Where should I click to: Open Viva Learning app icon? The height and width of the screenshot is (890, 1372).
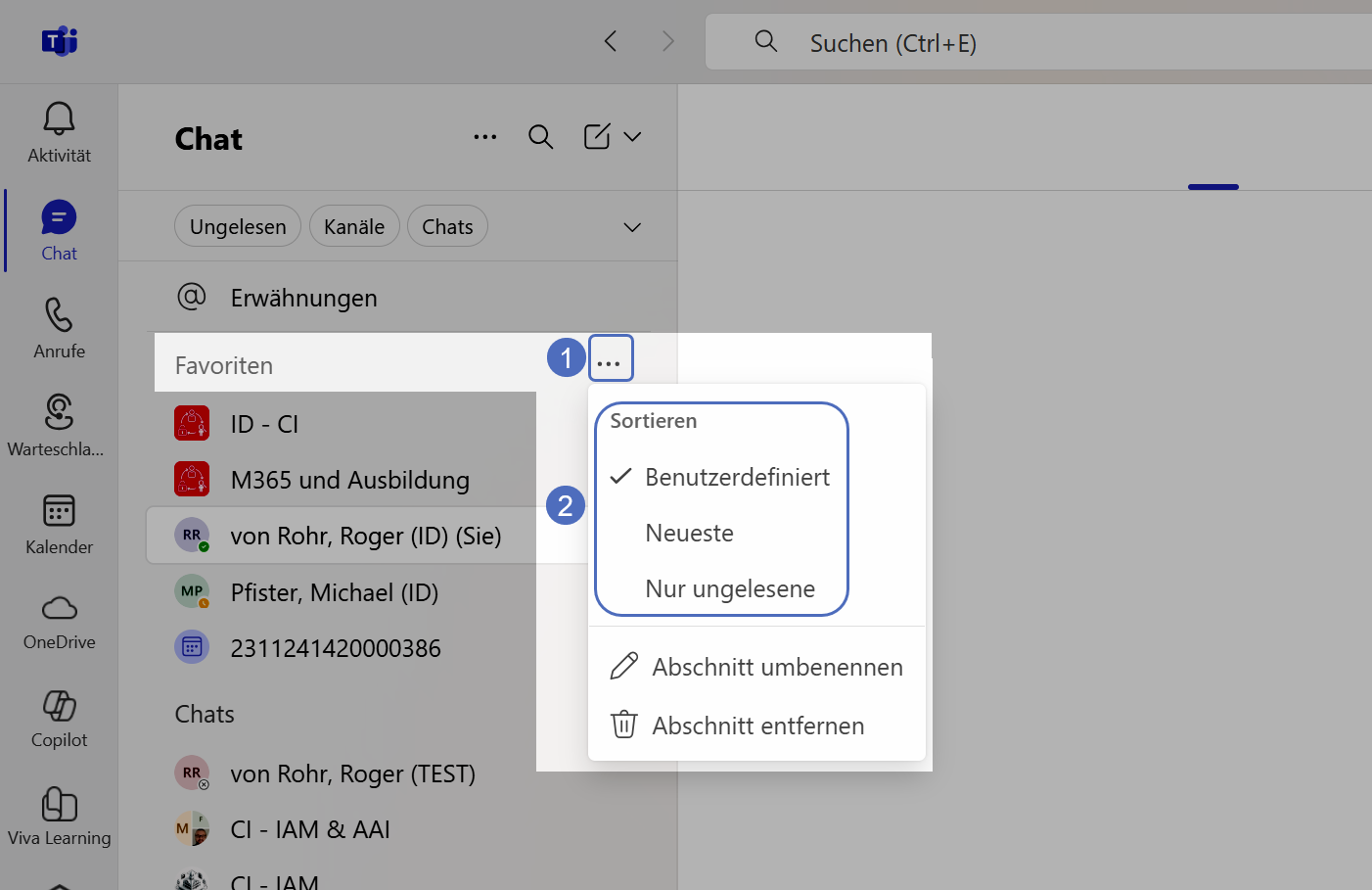[x=59, y=804]
